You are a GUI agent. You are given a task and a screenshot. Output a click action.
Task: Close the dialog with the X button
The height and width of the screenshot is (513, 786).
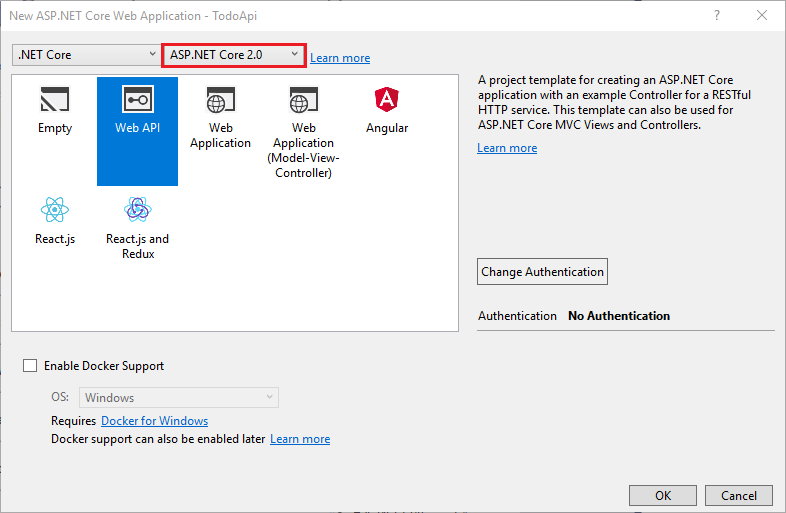[762, 16]
